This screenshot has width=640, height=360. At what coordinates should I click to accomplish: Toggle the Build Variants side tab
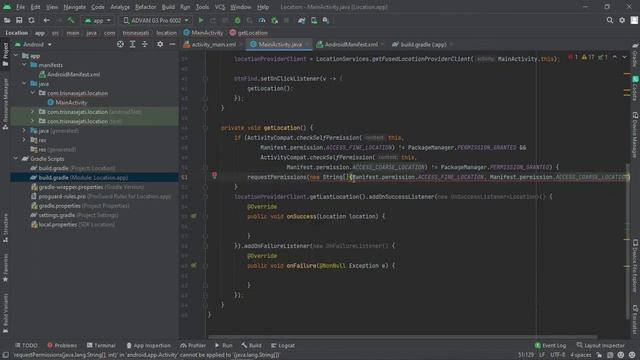click(x=5, y=313)
